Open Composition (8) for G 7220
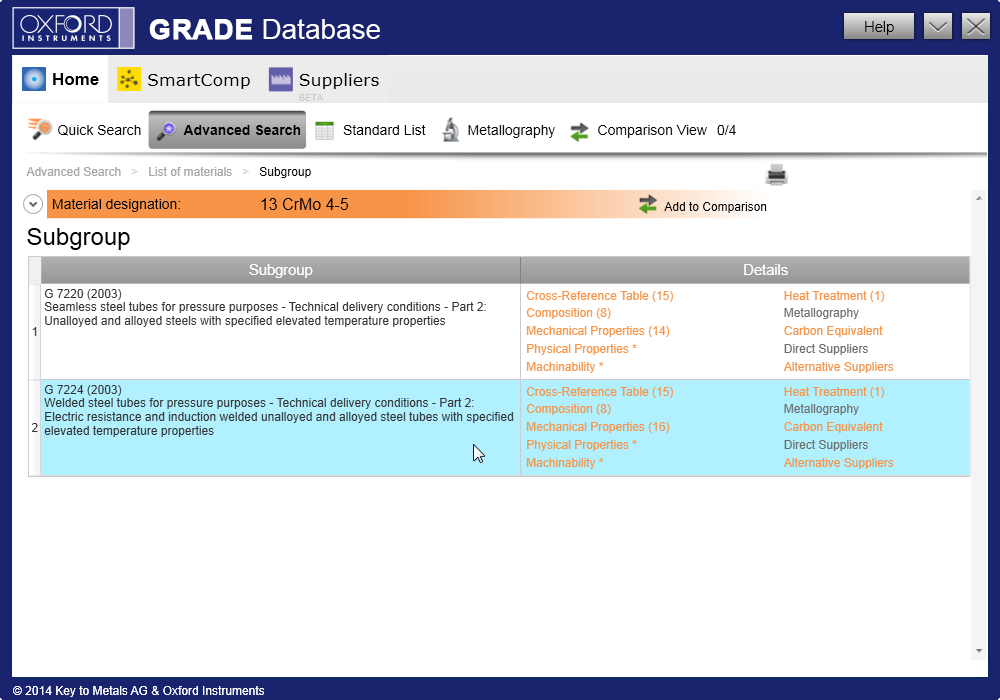This screenshot has height=700, width=1000. pyautogui.click(x=568, y=313)
